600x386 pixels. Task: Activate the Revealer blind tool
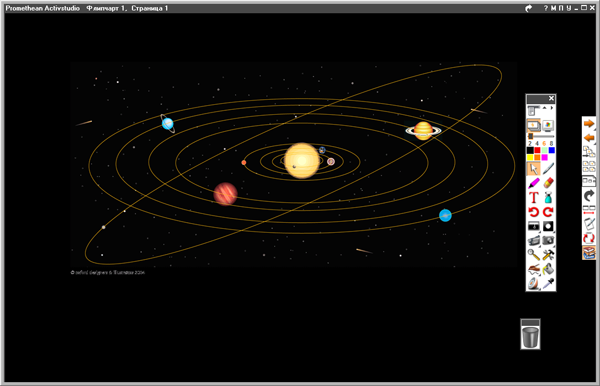(533, 226)
